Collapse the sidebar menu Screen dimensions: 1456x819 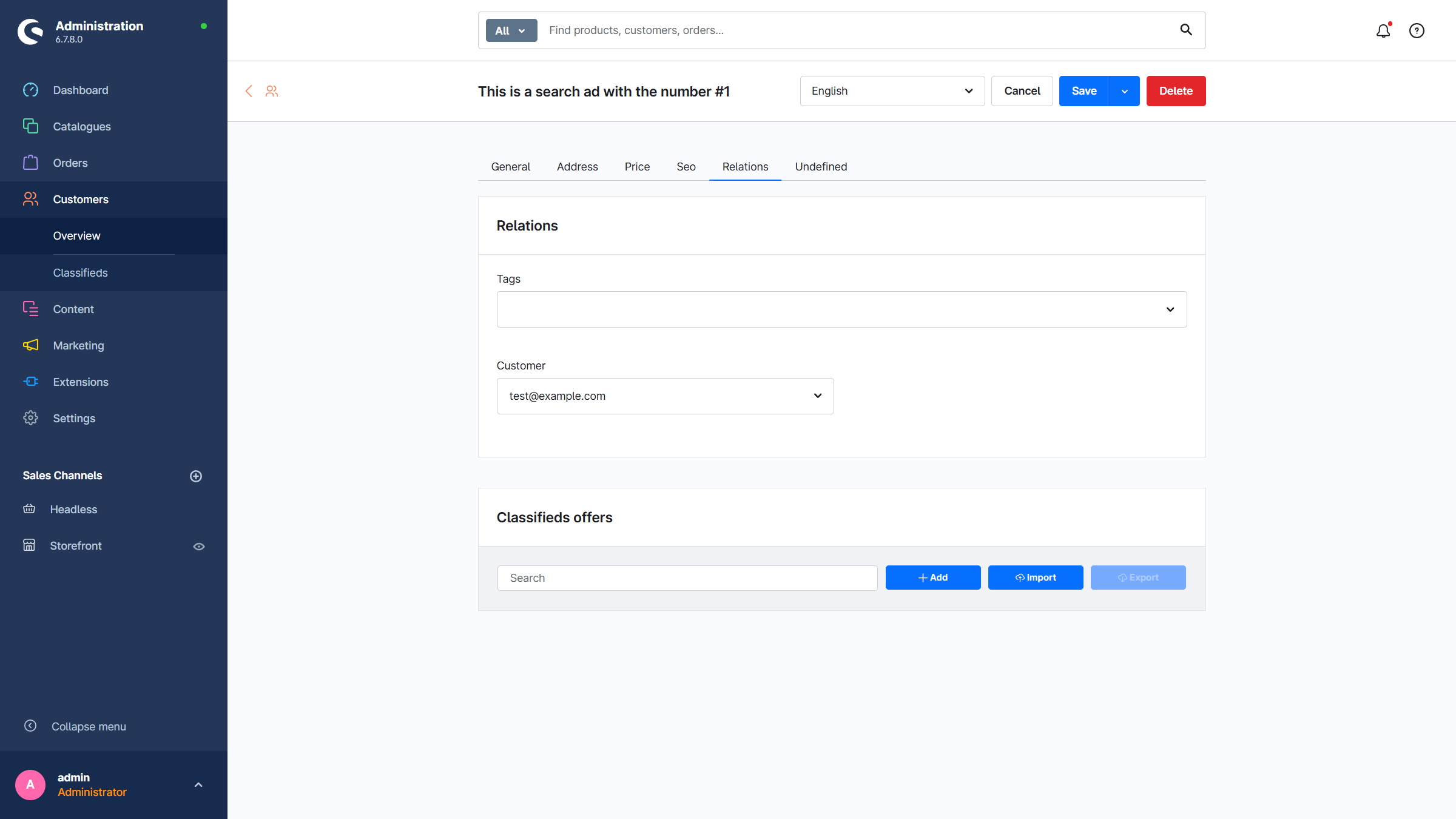30,726
